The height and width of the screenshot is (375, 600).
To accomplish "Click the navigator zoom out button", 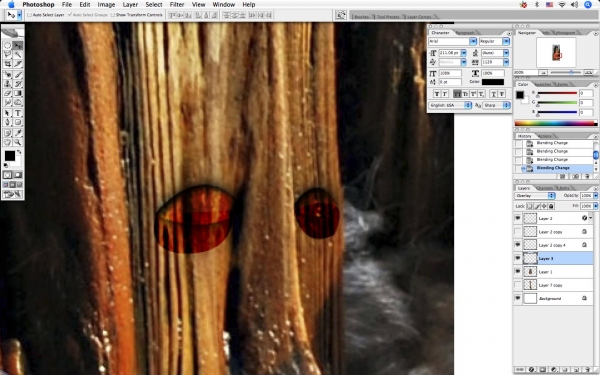I will click(543, 72).
